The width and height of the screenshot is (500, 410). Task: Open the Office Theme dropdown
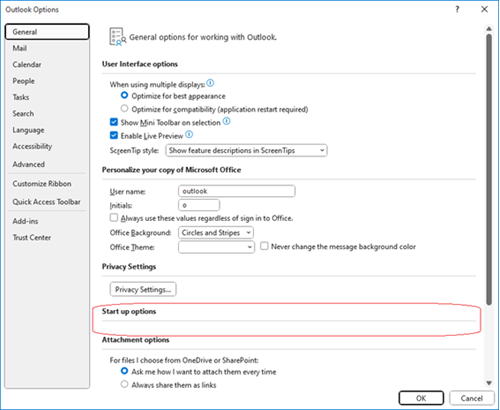coord(216,247)
